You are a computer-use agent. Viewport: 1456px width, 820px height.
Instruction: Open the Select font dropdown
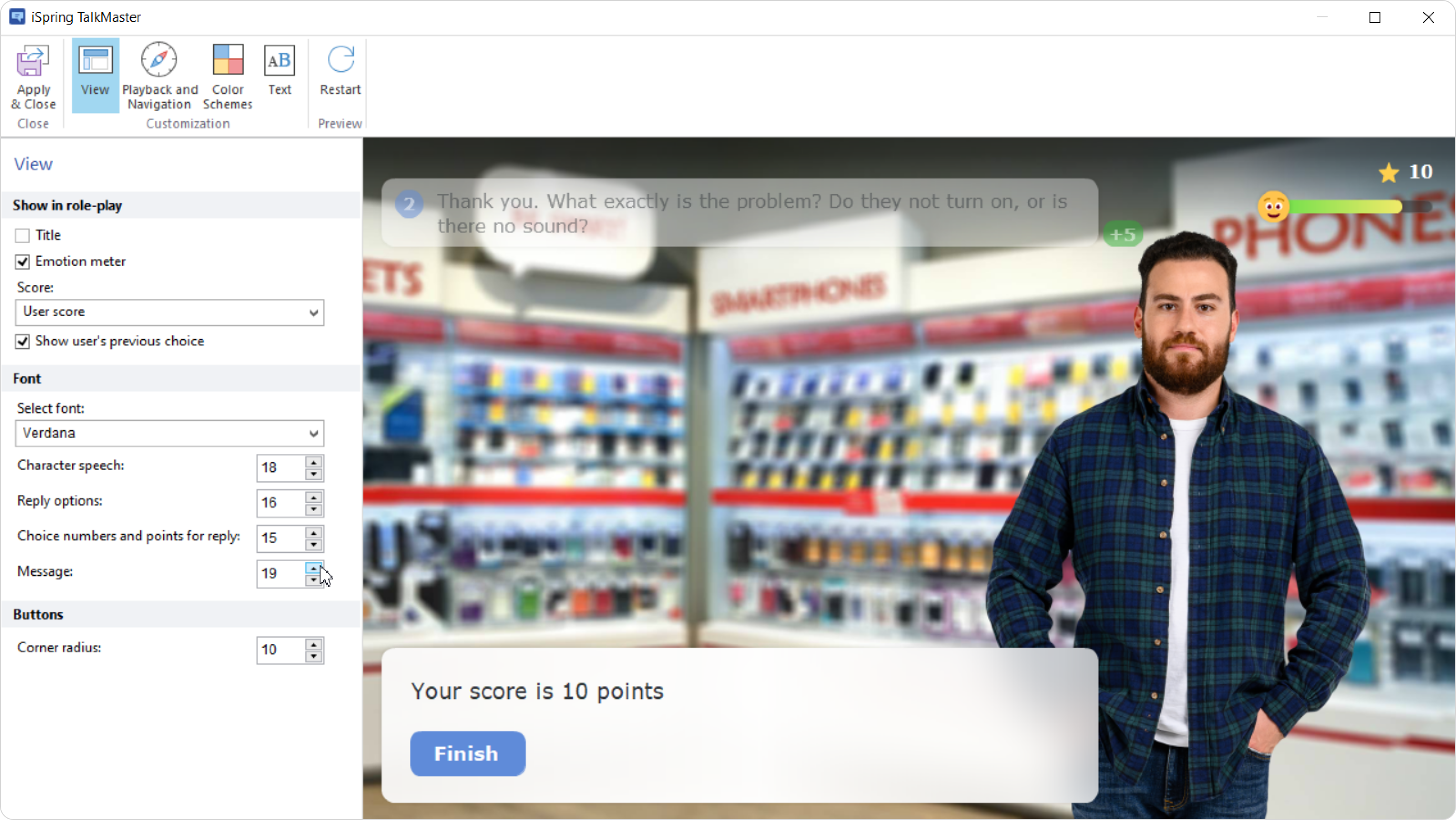(x=313, y=434)
